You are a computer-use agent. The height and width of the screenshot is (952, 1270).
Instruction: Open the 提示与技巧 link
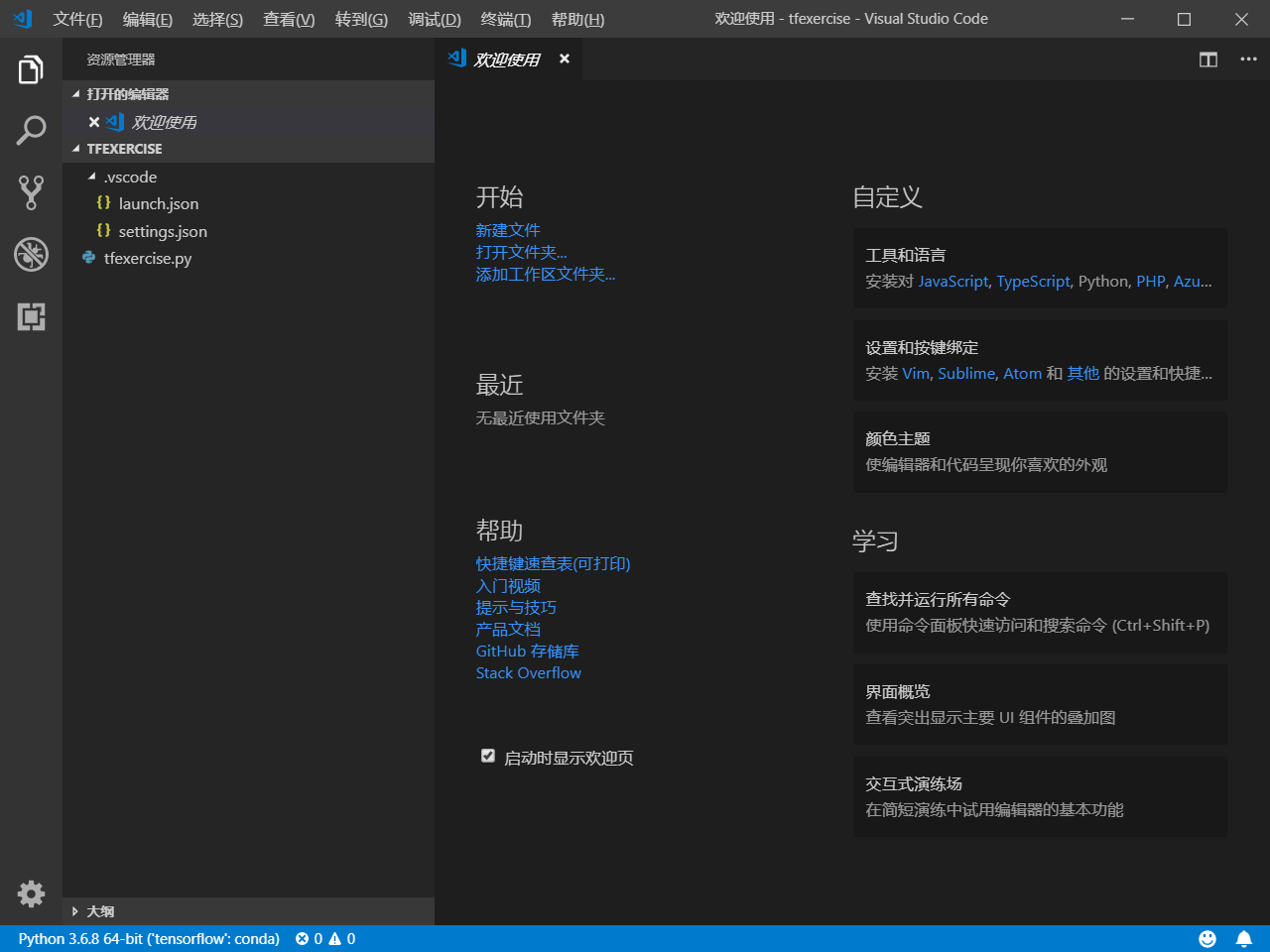[516, 607]
